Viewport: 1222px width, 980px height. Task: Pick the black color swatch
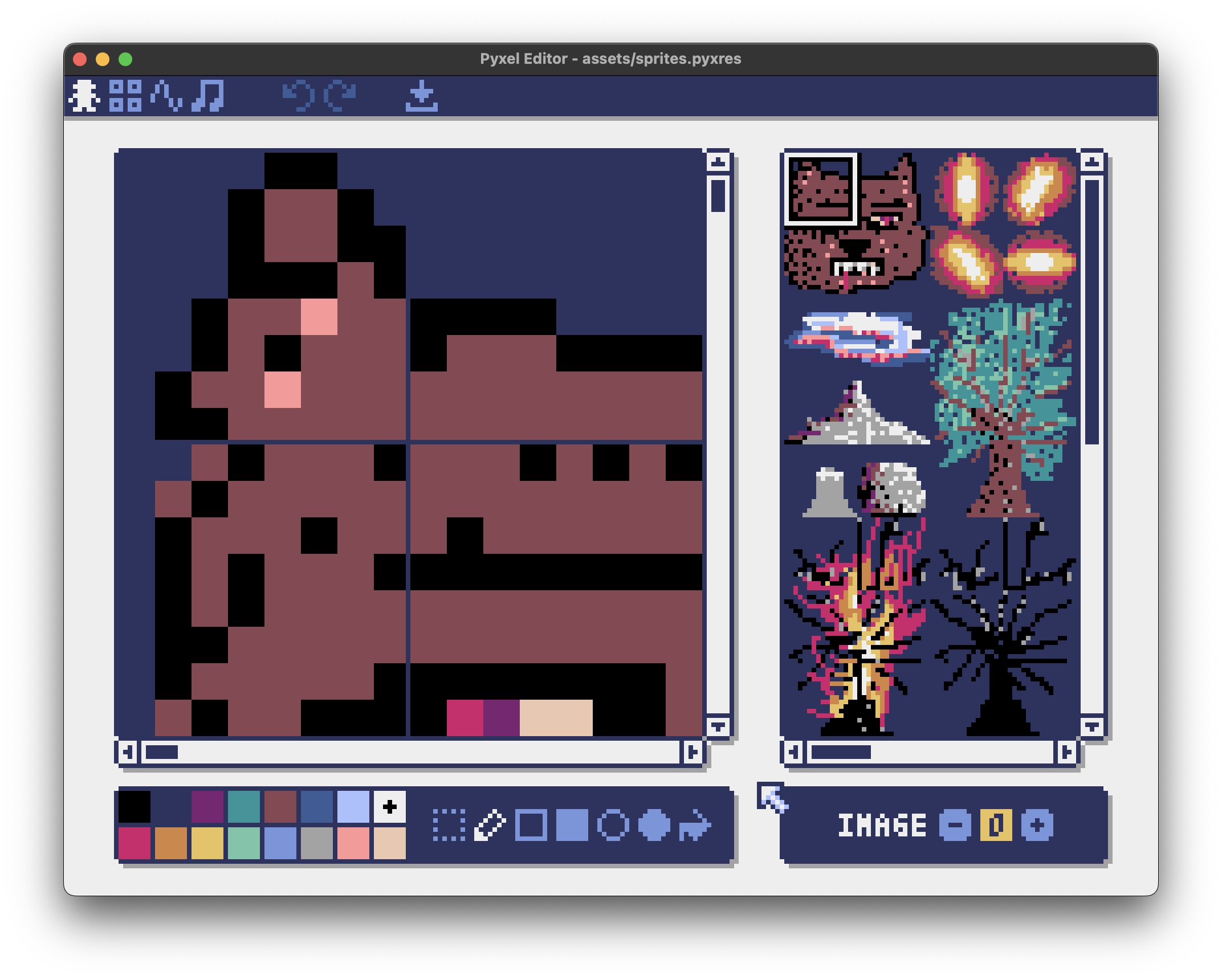(135, 806)
